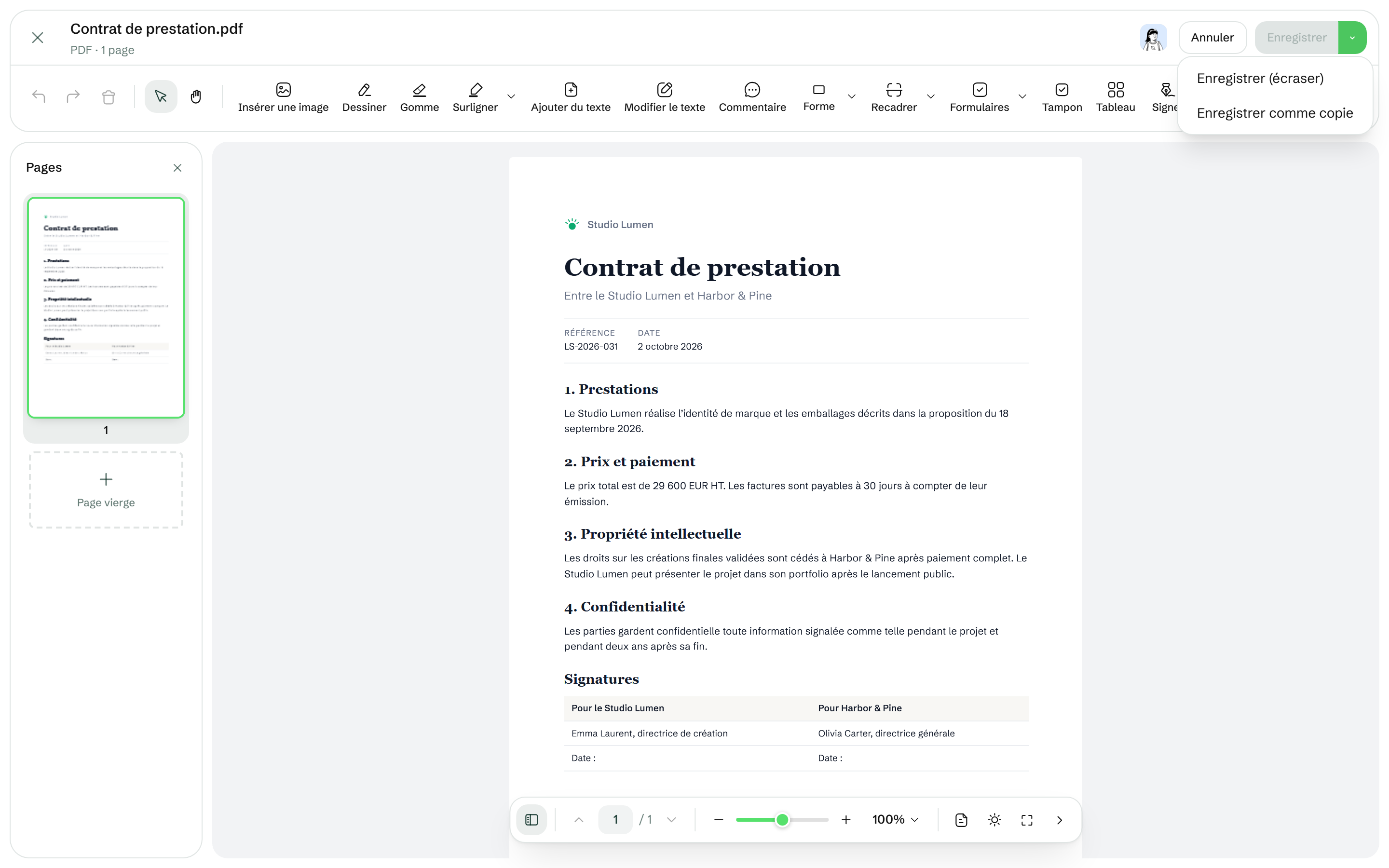
Task: Select the Dessiner pencil tool
Action: coord(364,97)
